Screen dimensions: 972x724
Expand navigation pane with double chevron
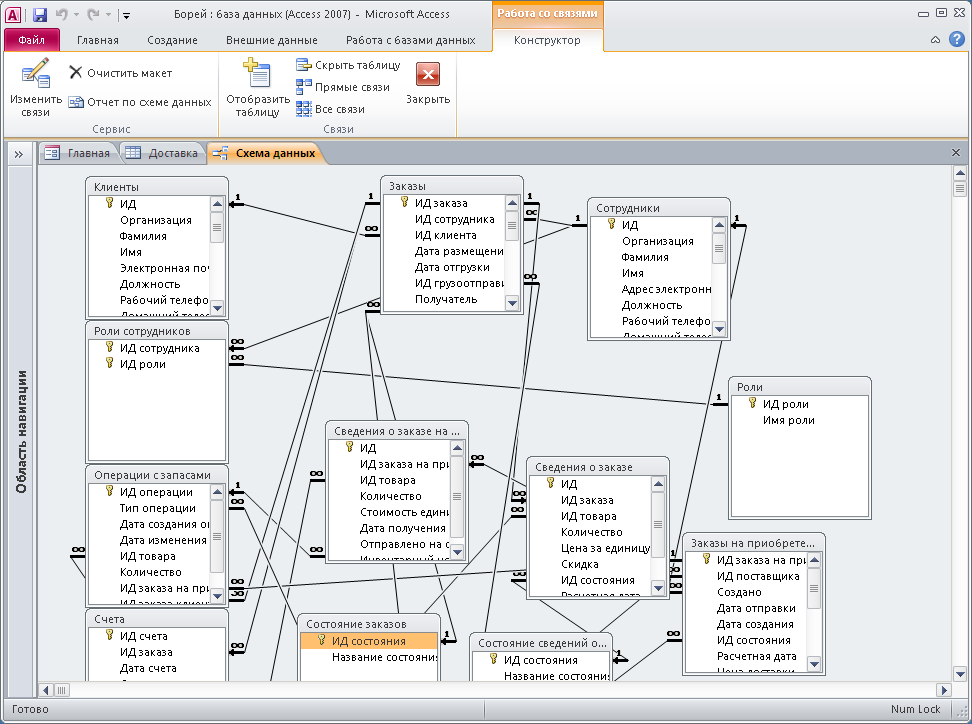point(19,154)
